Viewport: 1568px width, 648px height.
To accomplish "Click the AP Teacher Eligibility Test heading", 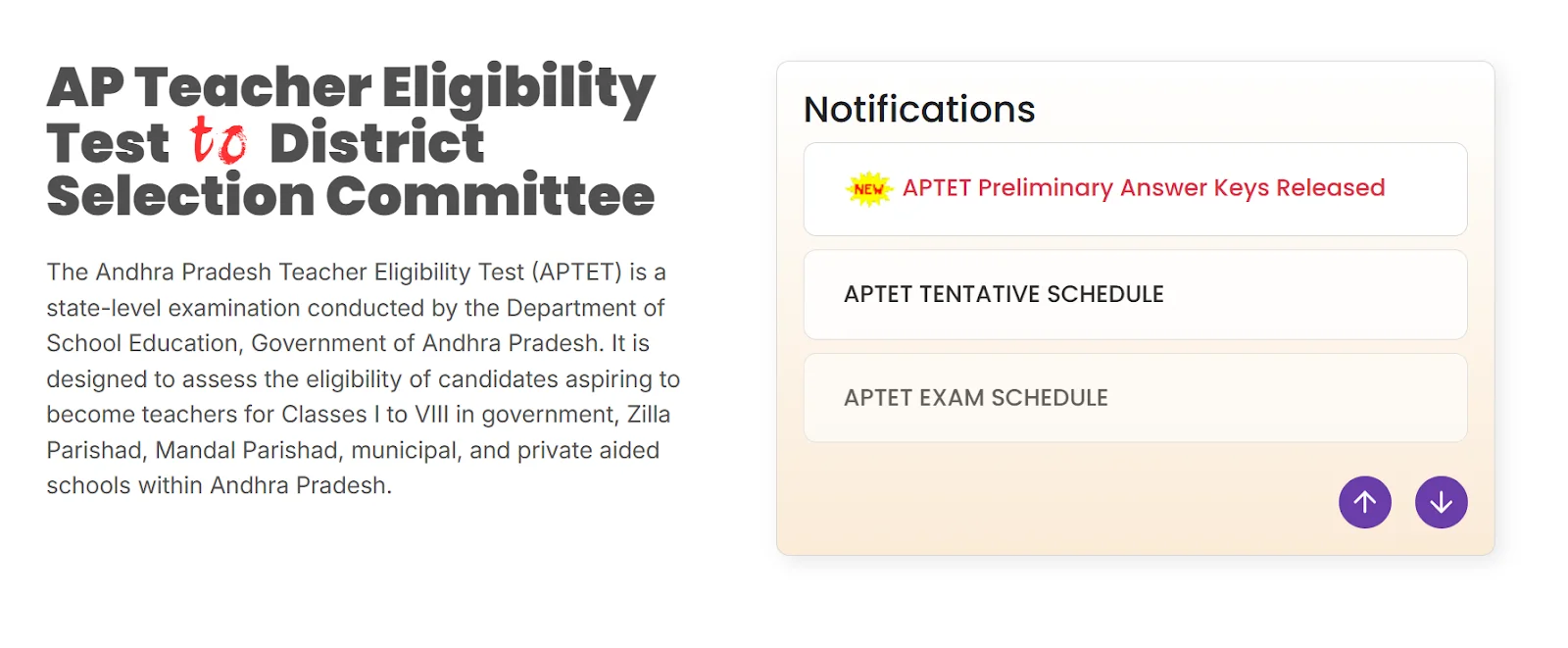I will pyautogui.click(x=350, y=86).
